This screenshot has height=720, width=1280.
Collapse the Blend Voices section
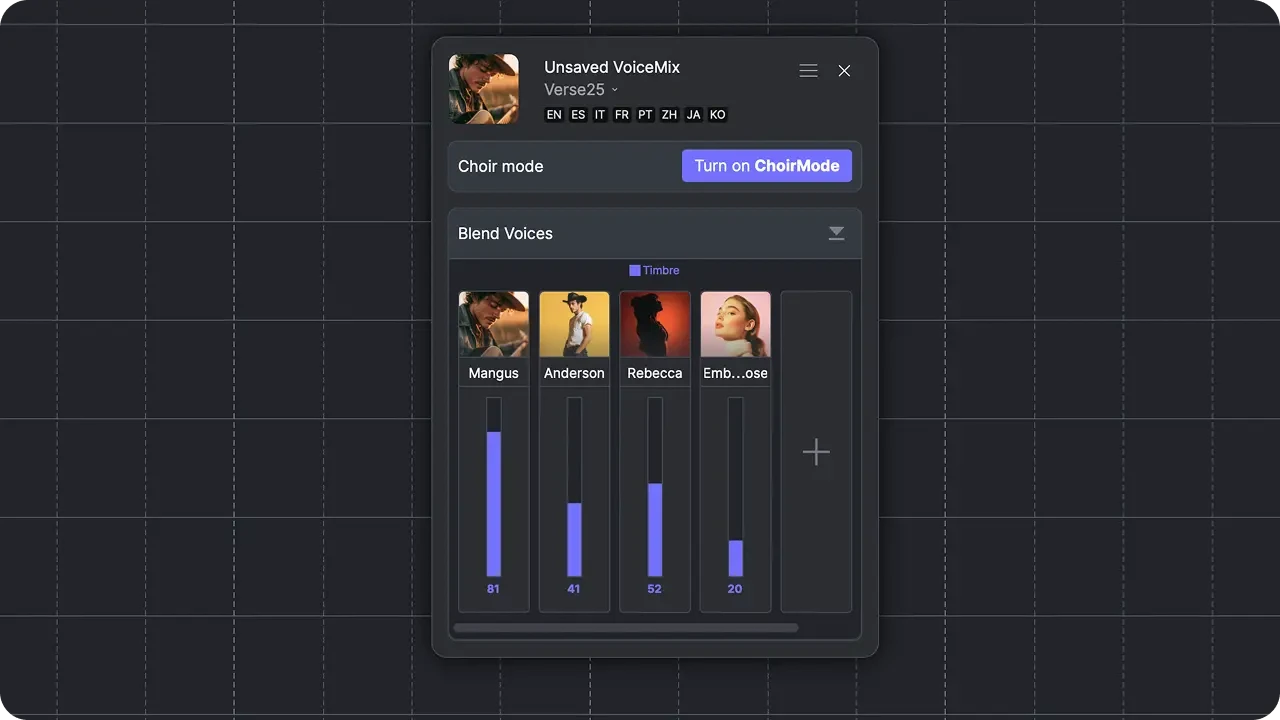[836, 233]
